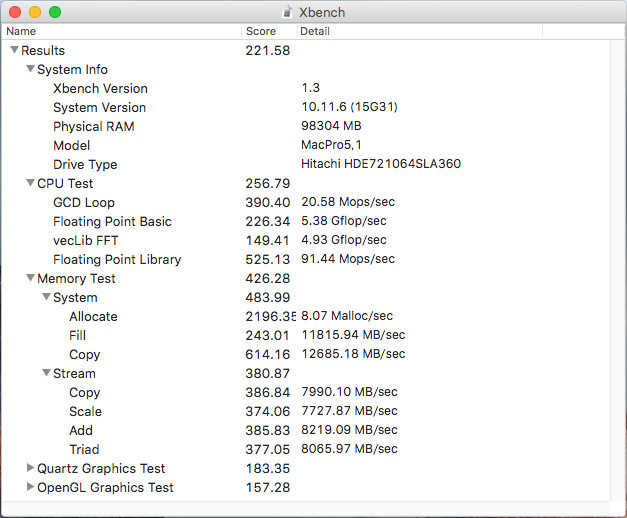Click the green zoom window button

coord(54,12)
